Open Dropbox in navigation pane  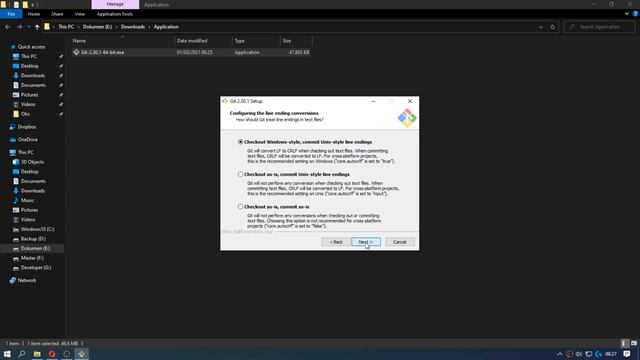pos(27,127)
